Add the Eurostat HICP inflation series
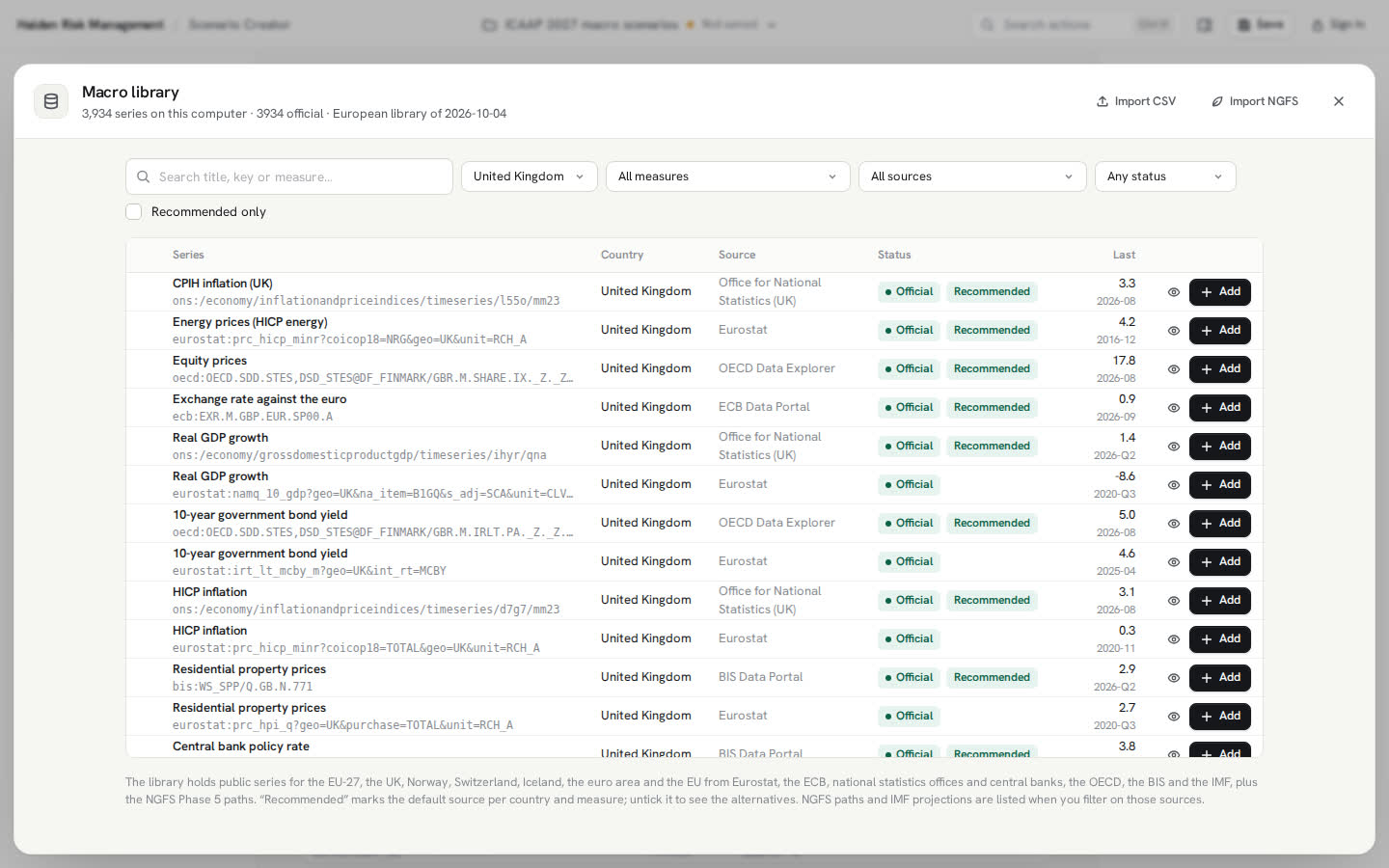 pos(1220,639)
